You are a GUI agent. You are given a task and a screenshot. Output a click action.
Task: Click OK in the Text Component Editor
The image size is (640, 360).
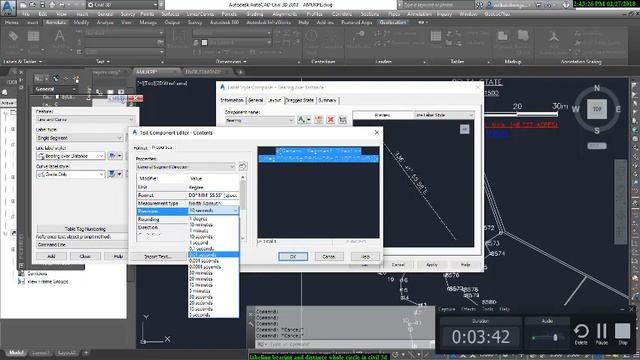coord(293,256)
